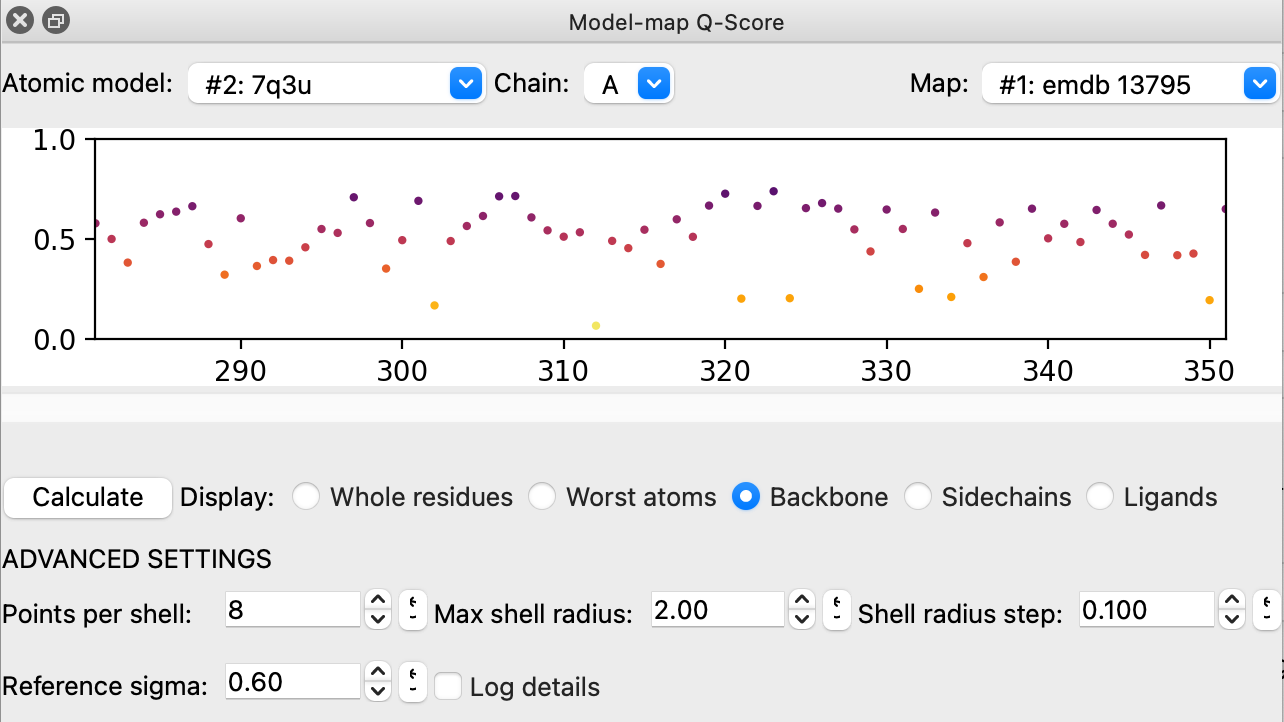The image size is (1284, 722).
Task: Click the Reference sigma input field
Action: pyautogui.click(x=292, y=682)
